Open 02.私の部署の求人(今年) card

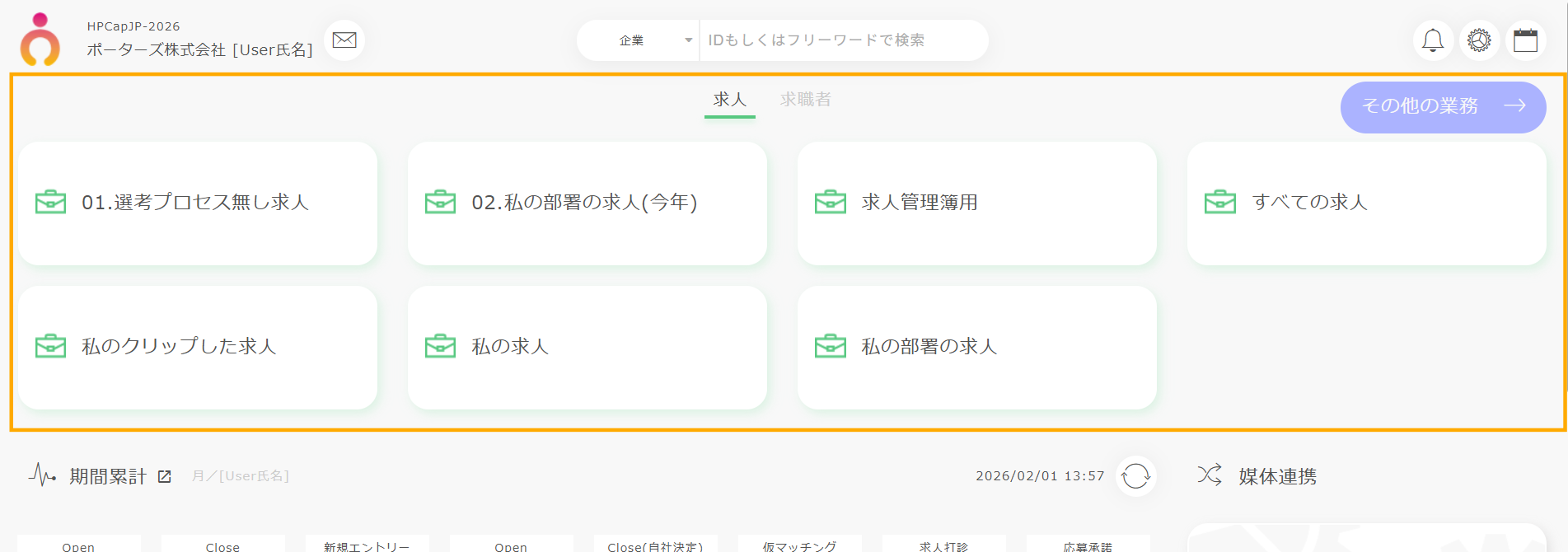[x=587, y=203]
